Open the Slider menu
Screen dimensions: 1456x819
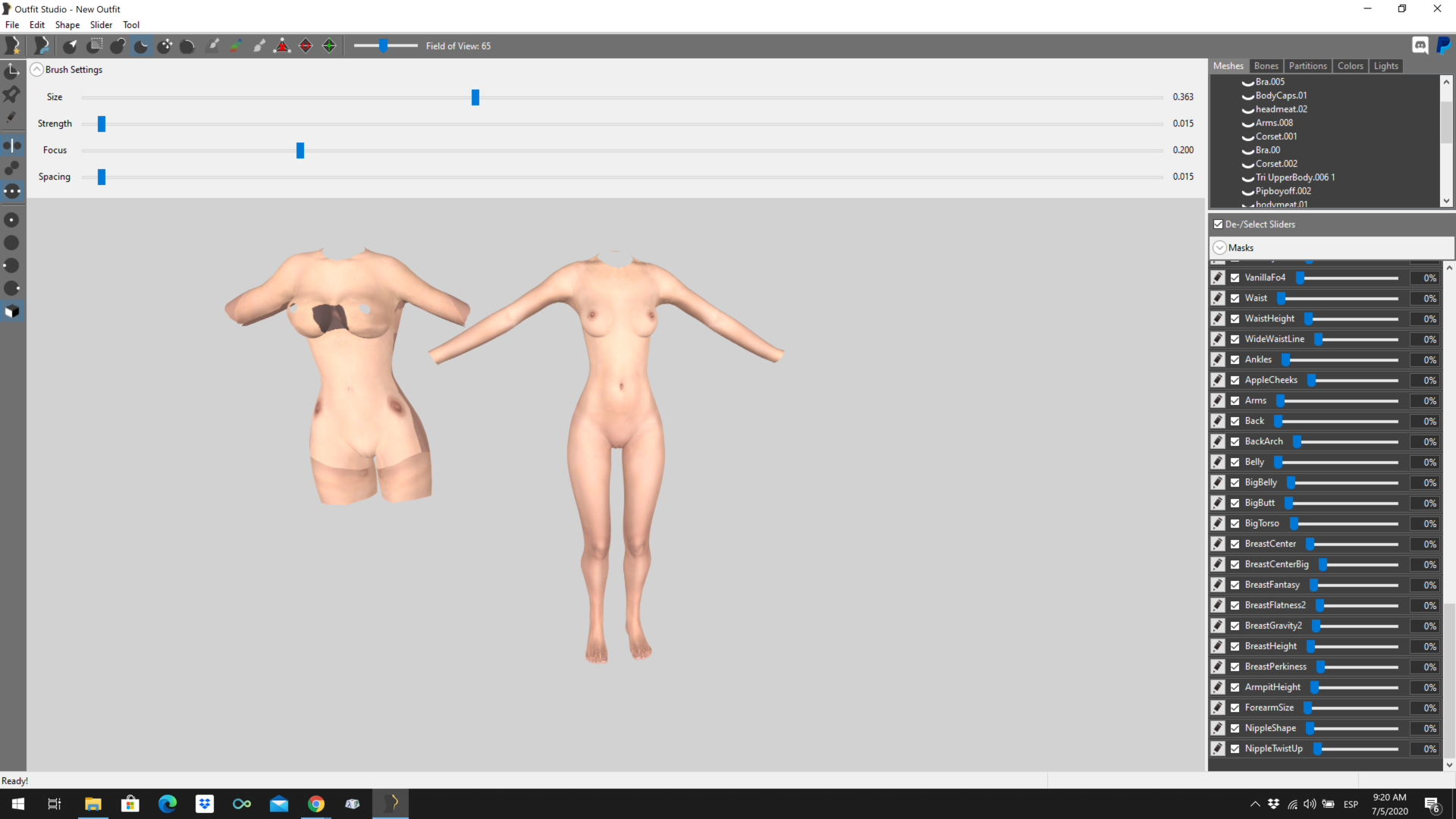[x=101, y=25]
